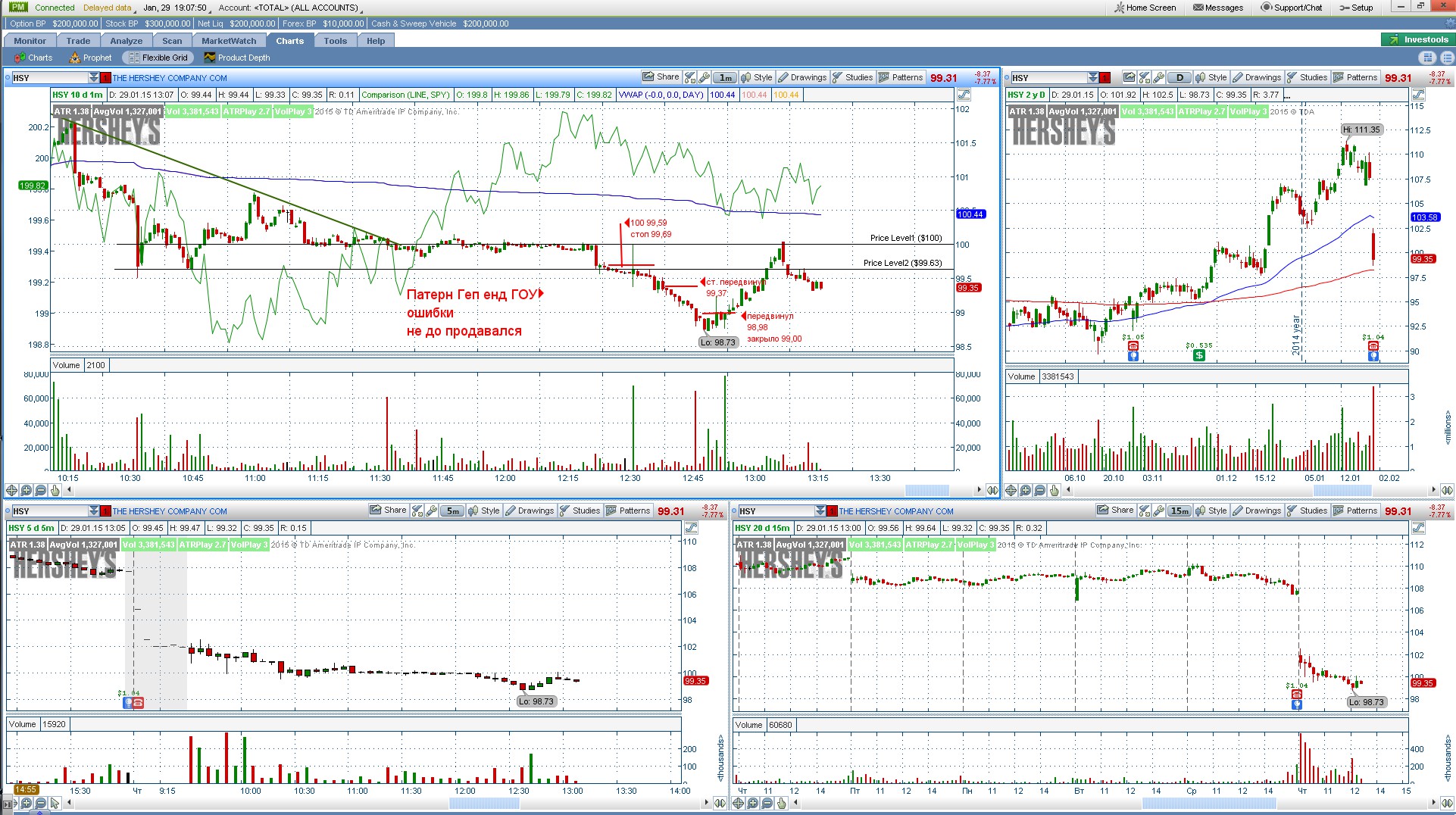Viewport: 1456px width, 815px height.
Task: Switch to the Monitor tab
Action: [30, 41]
